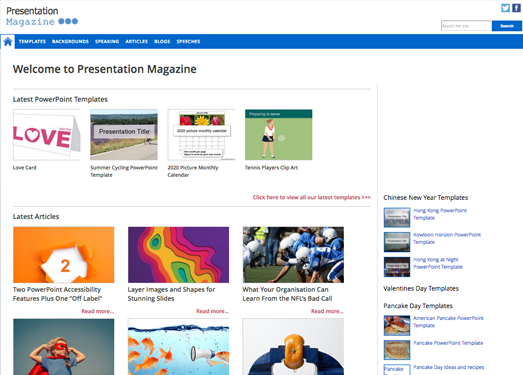Open the colorful layered shapes article image

(x=178, y=255)
